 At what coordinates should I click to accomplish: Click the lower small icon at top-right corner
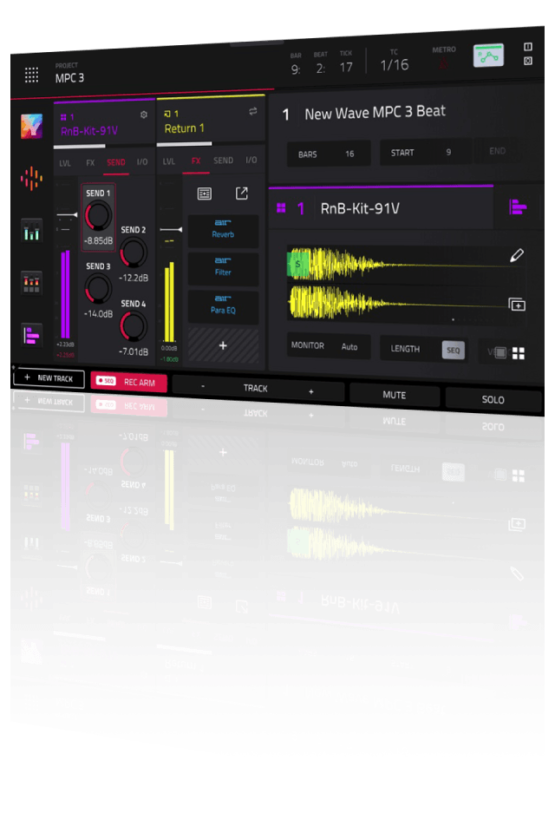pos(528,61)
